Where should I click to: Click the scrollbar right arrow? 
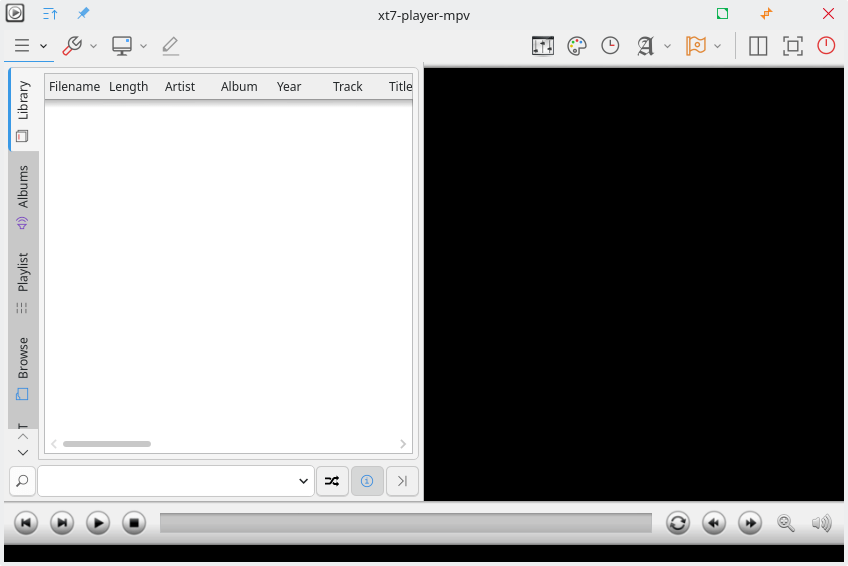pos(403,444)
